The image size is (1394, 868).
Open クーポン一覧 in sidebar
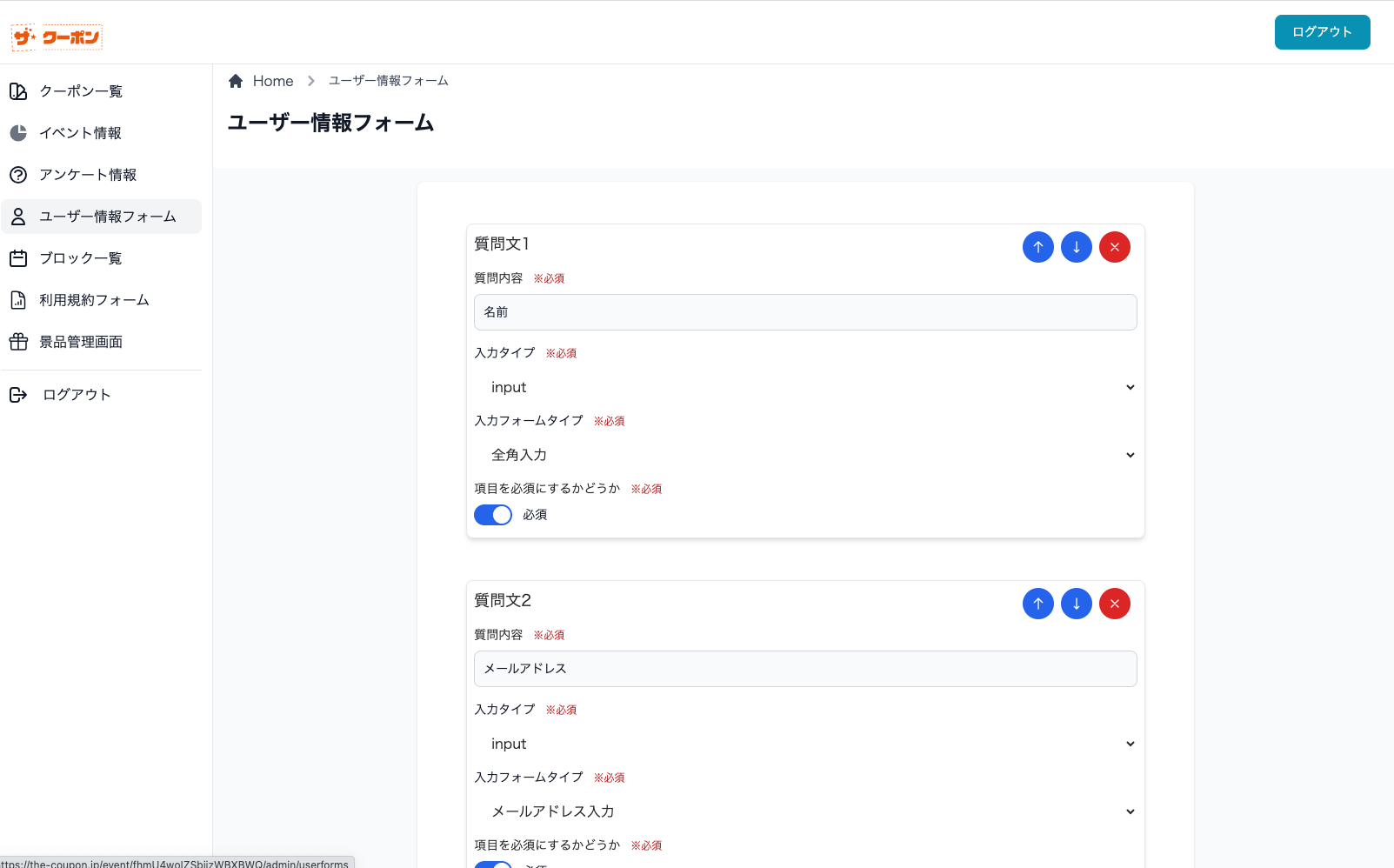coord(101,91)
